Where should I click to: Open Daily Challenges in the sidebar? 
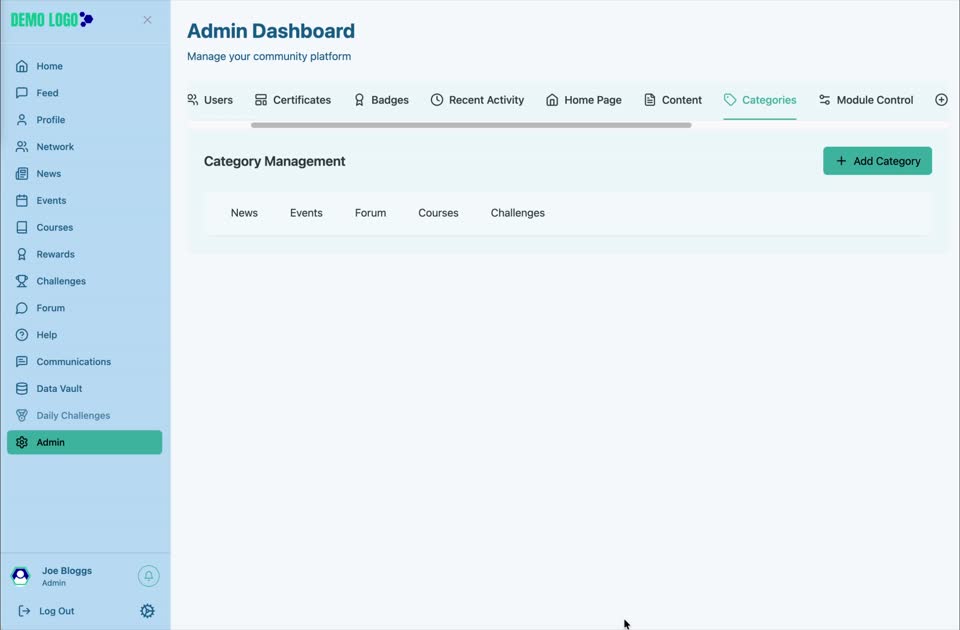coord(84,416)
